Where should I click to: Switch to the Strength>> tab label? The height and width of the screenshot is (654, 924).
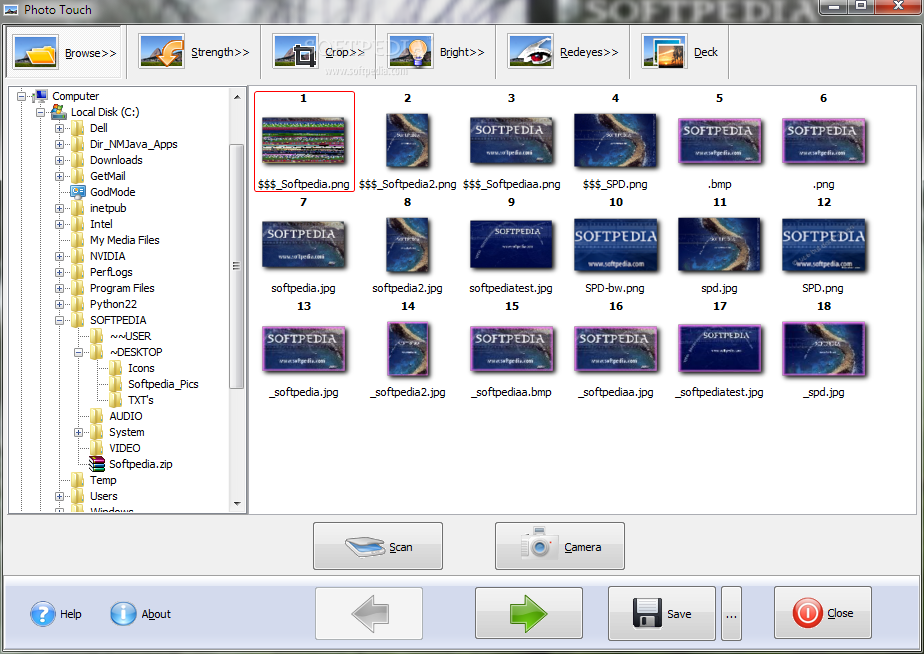pyautogui.click(x=220, y=52)
